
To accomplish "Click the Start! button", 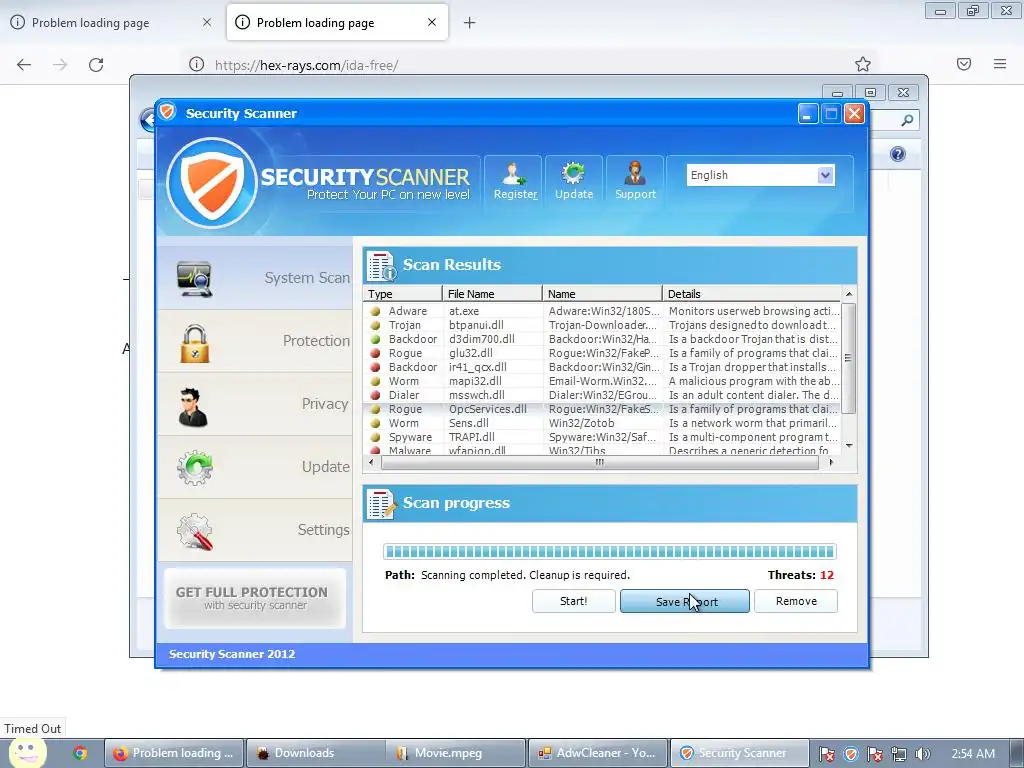I will [573, 601].
